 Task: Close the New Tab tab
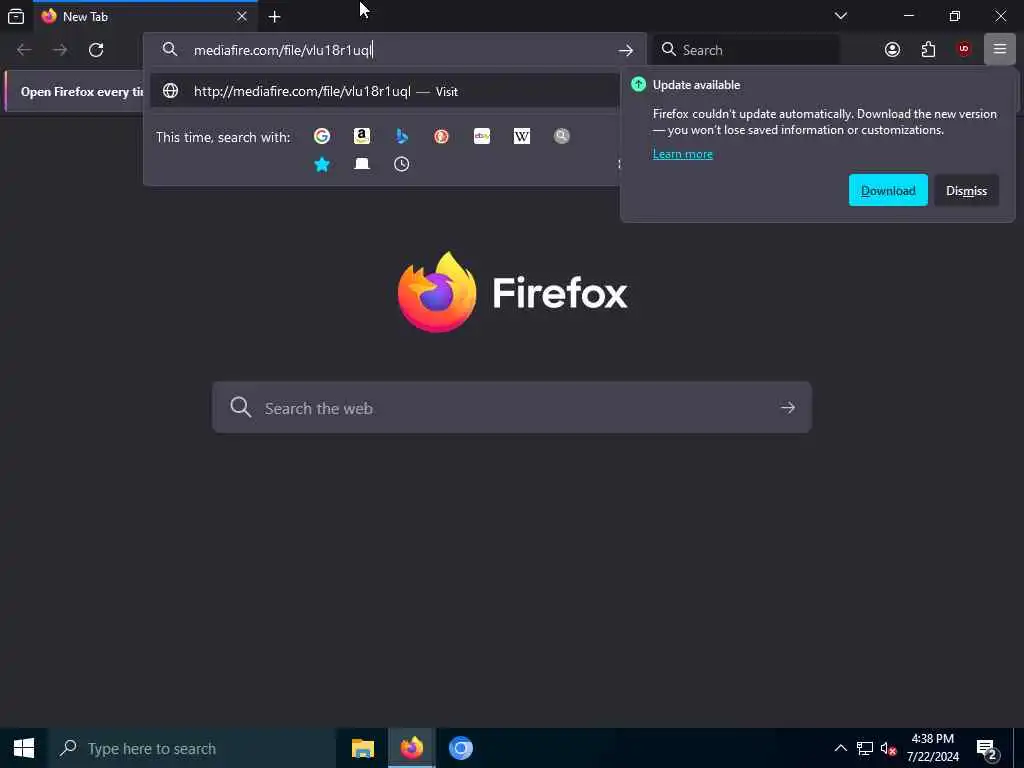pos(242,16)
